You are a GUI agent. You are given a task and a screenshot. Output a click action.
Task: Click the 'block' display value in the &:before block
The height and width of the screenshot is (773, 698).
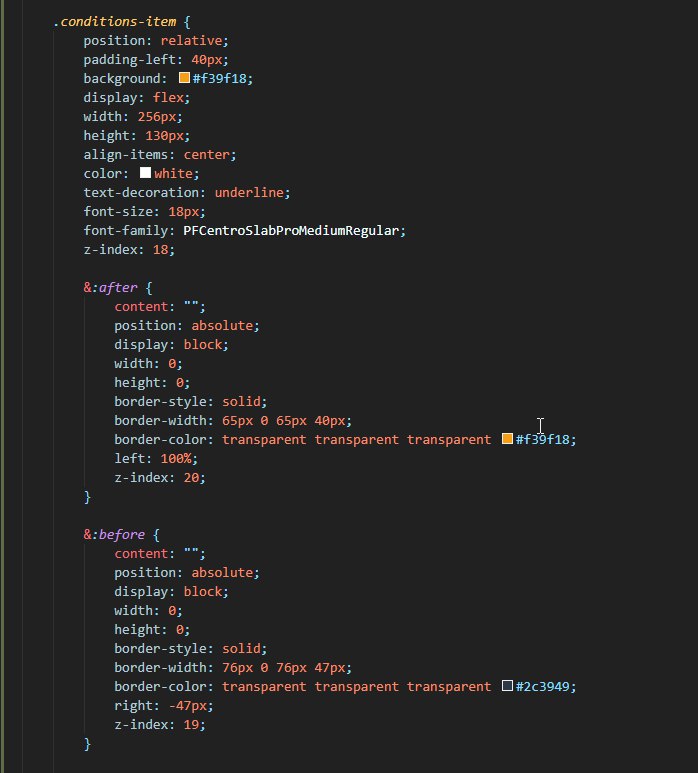pos(203,592)
